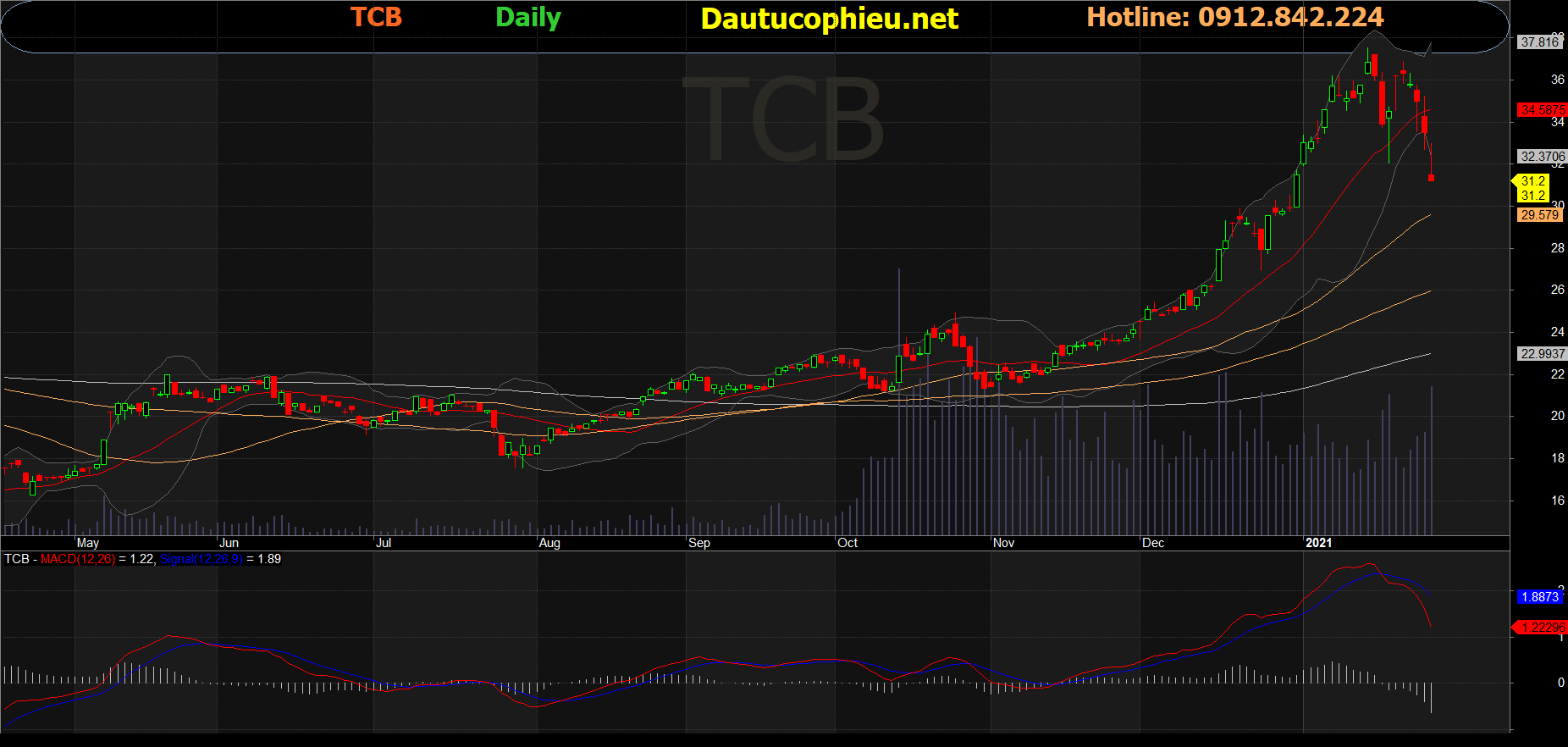Select the green Daily timeframe label
Viewport: 1568px width, 747px height.
coord(527,17)
